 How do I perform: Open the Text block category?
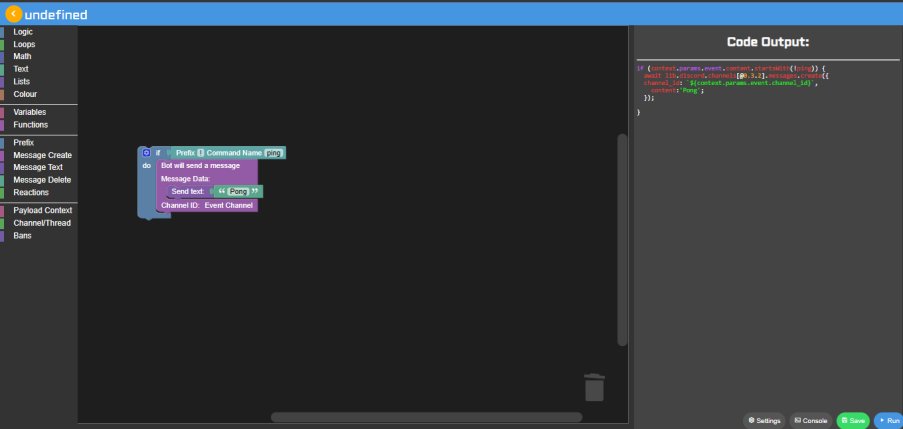tap(21, 69)
